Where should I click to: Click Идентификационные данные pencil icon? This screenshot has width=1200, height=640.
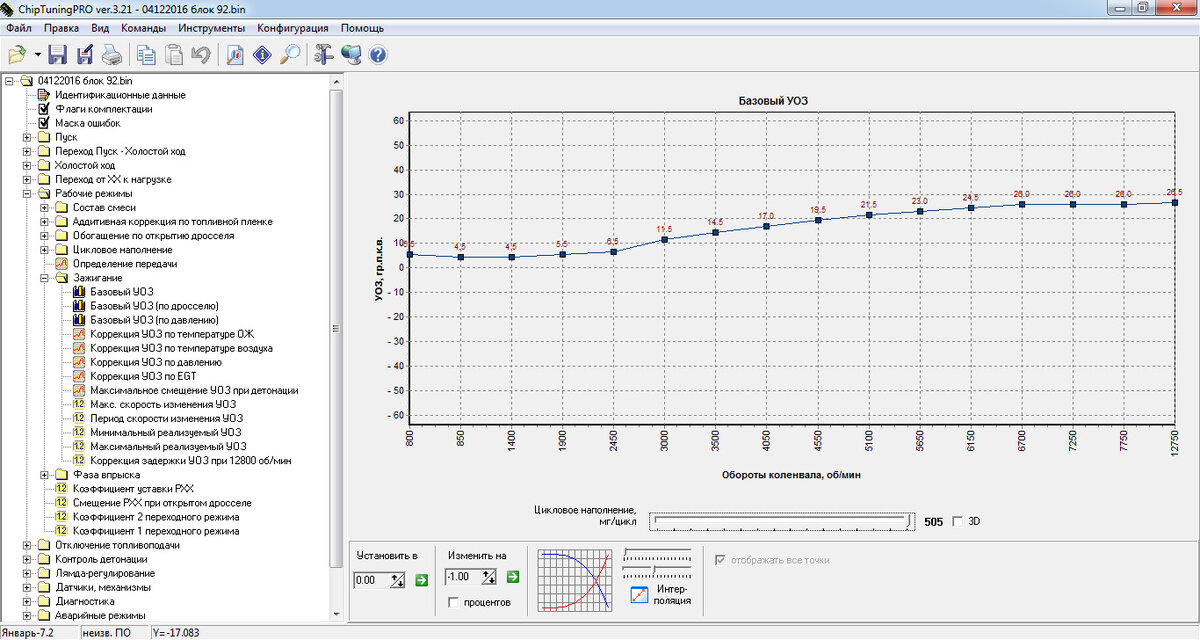tap(45, 95)
